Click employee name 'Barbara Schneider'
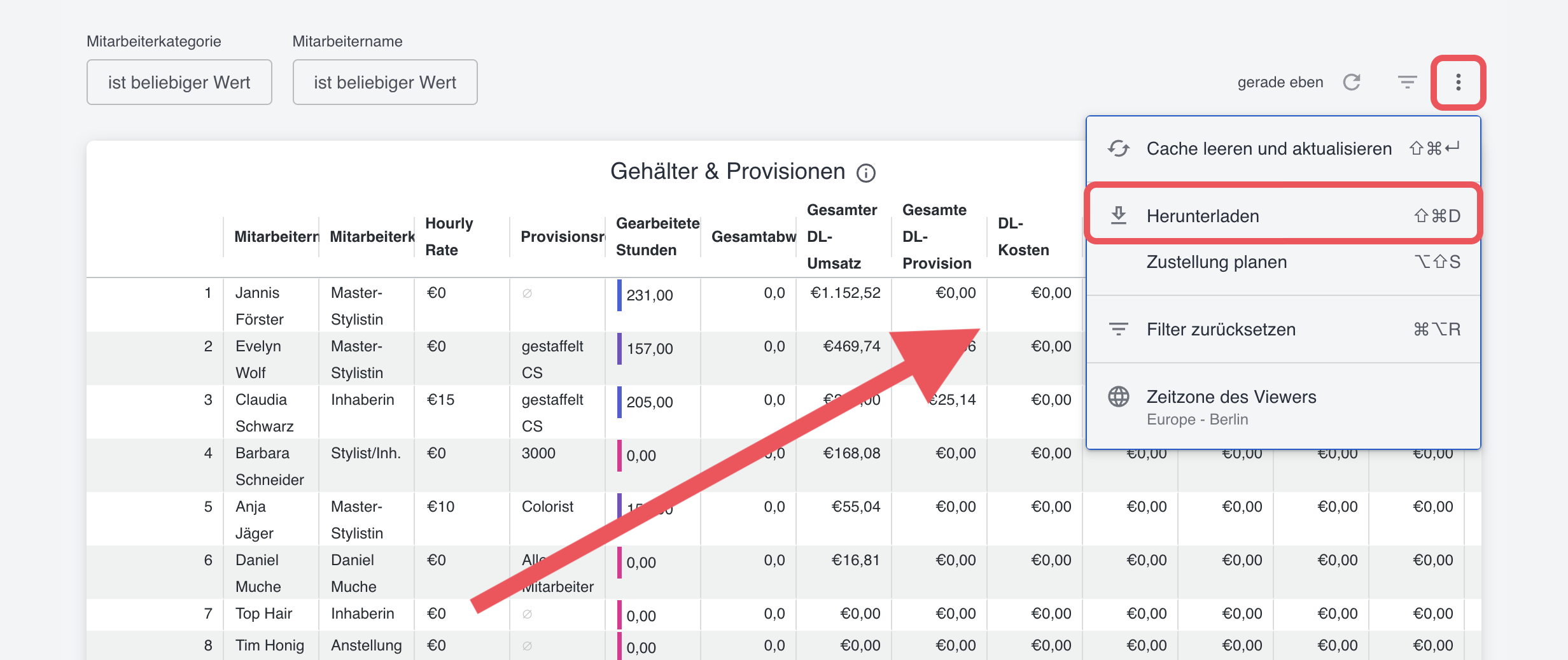The image size is (1568, 660). [x=270, y=467]
